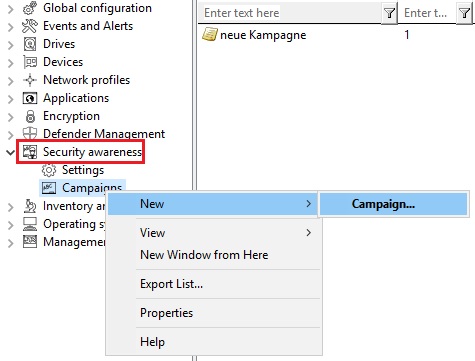Screen dimensions: 475x361
Task: Click the Network profiles icon
Action: coord(30,80)
